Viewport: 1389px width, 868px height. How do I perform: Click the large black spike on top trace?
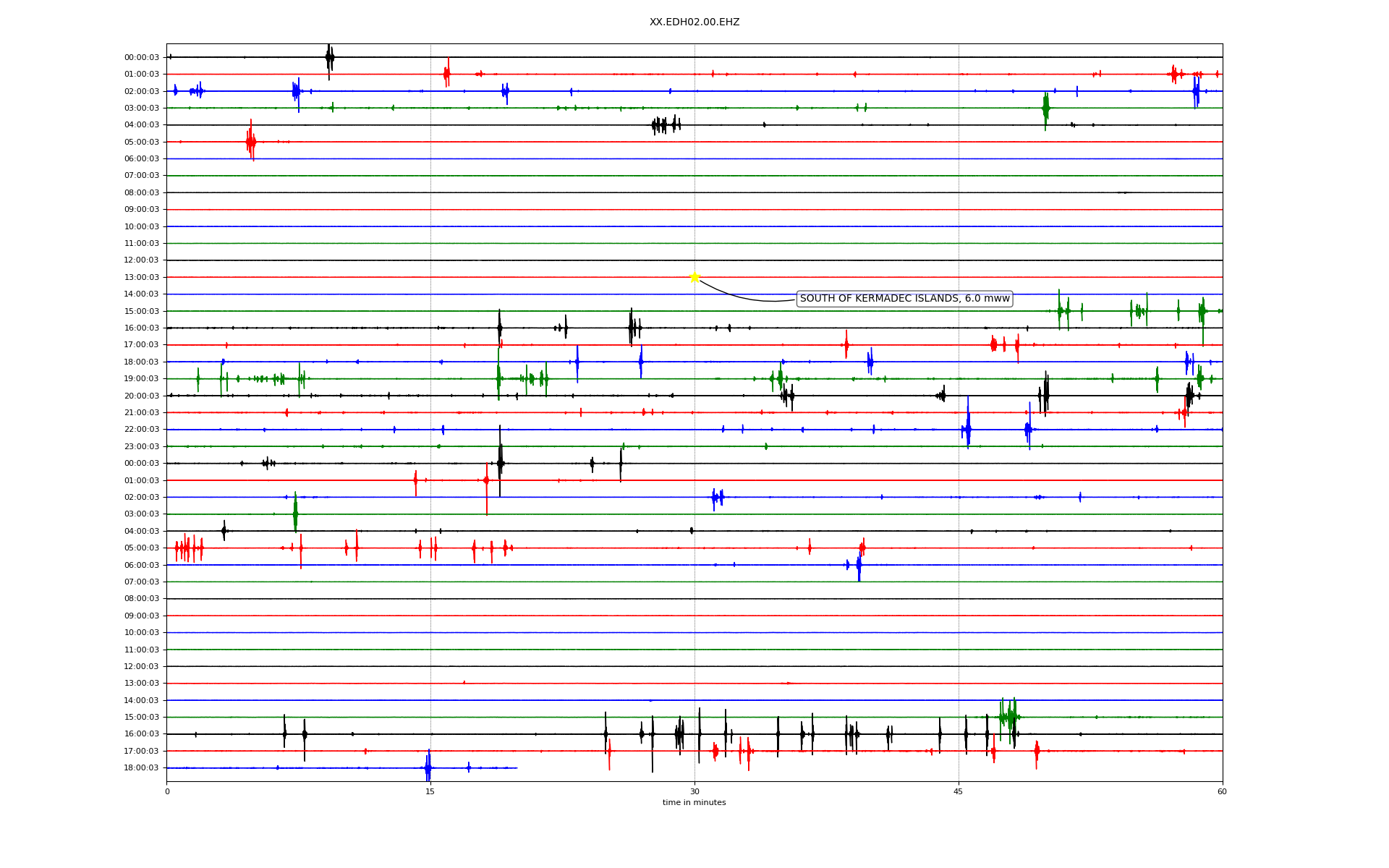pyautogui.click(x=329, y=58)
